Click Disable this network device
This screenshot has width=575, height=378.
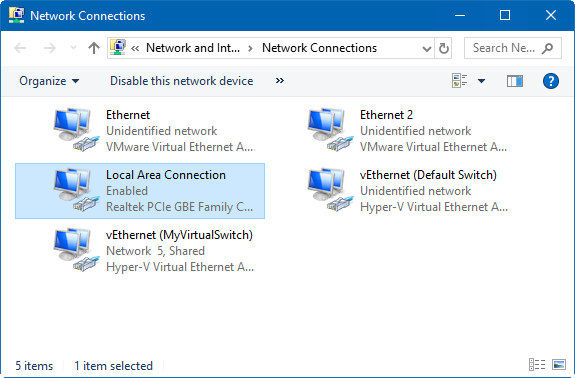[182, 81]
